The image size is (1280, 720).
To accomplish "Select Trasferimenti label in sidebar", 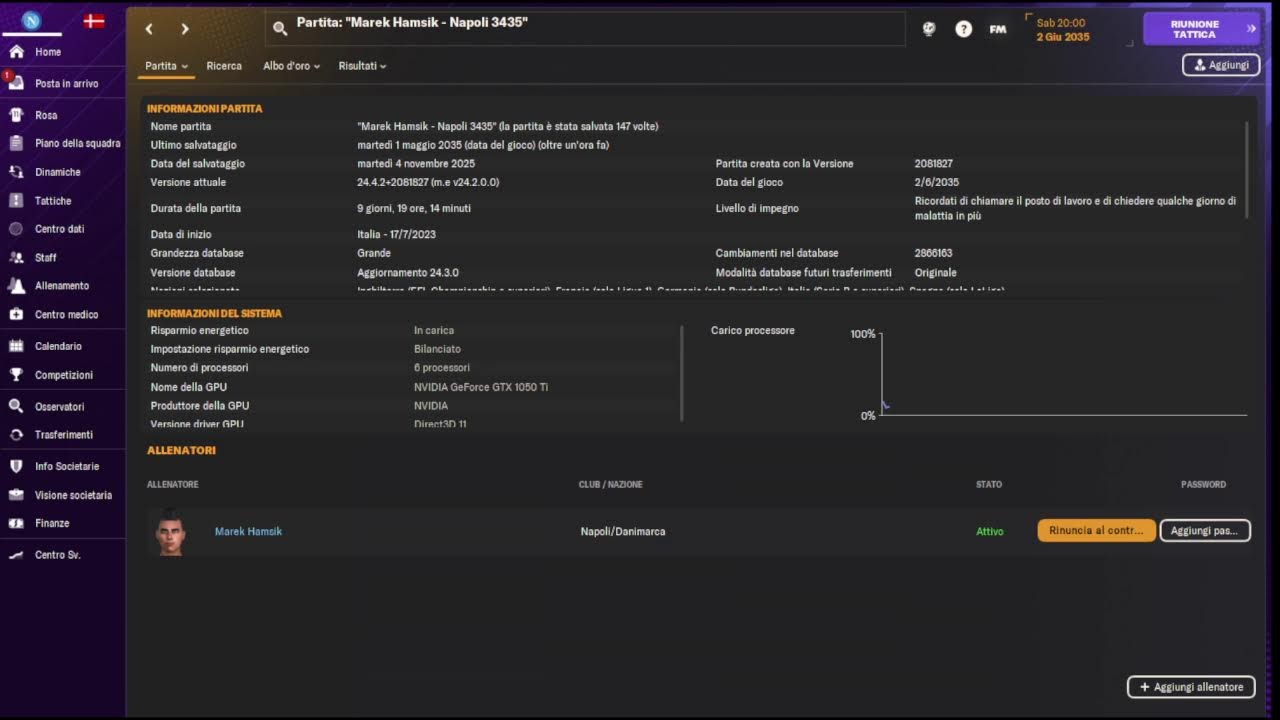I will [x=64, y=435].
